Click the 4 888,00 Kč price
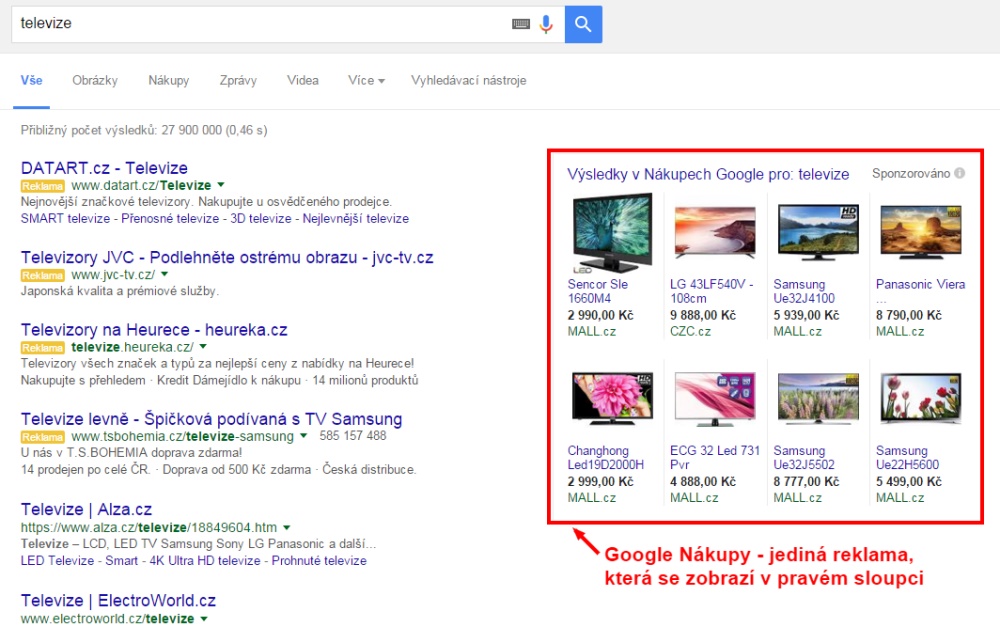This screenshot has width=1000, height=627. point(703,482)
